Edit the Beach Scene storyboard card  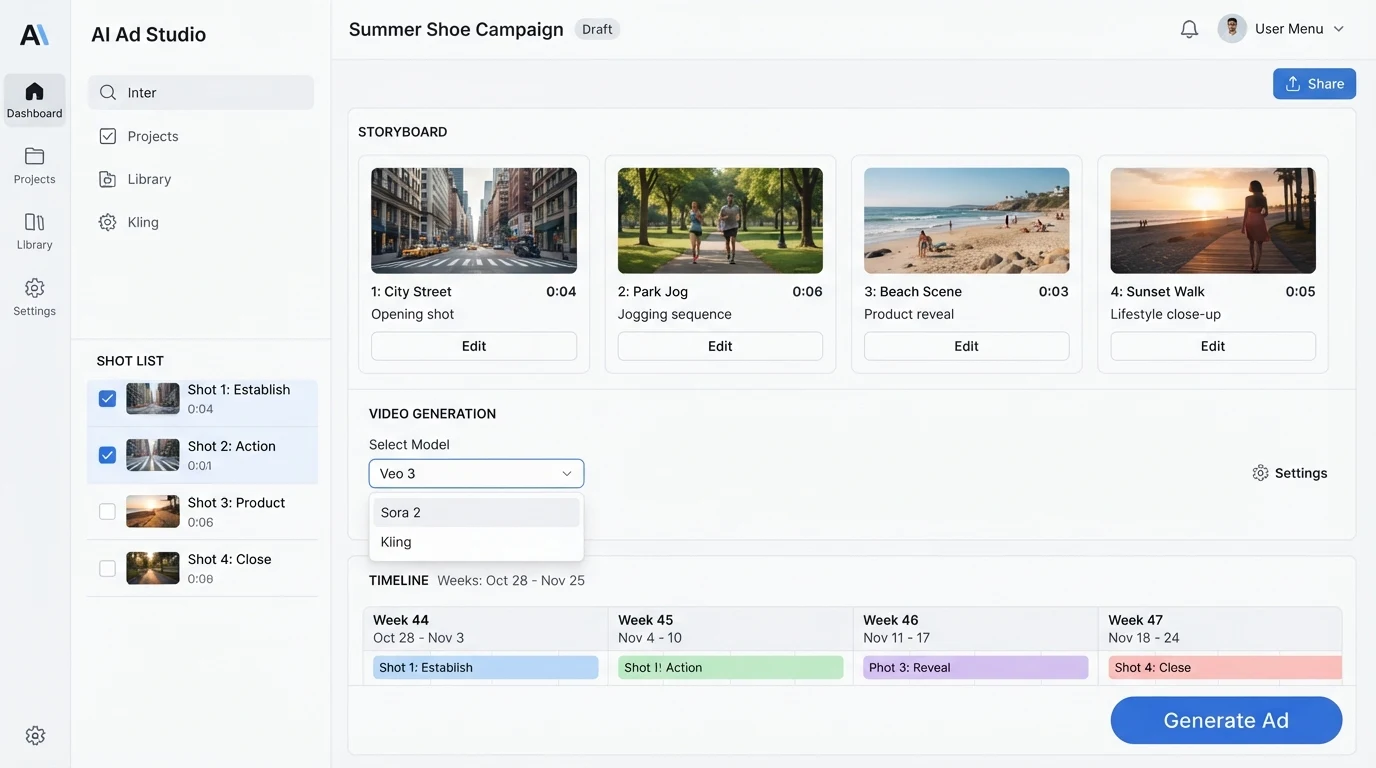pyautogui.click(x=966, y=346)
